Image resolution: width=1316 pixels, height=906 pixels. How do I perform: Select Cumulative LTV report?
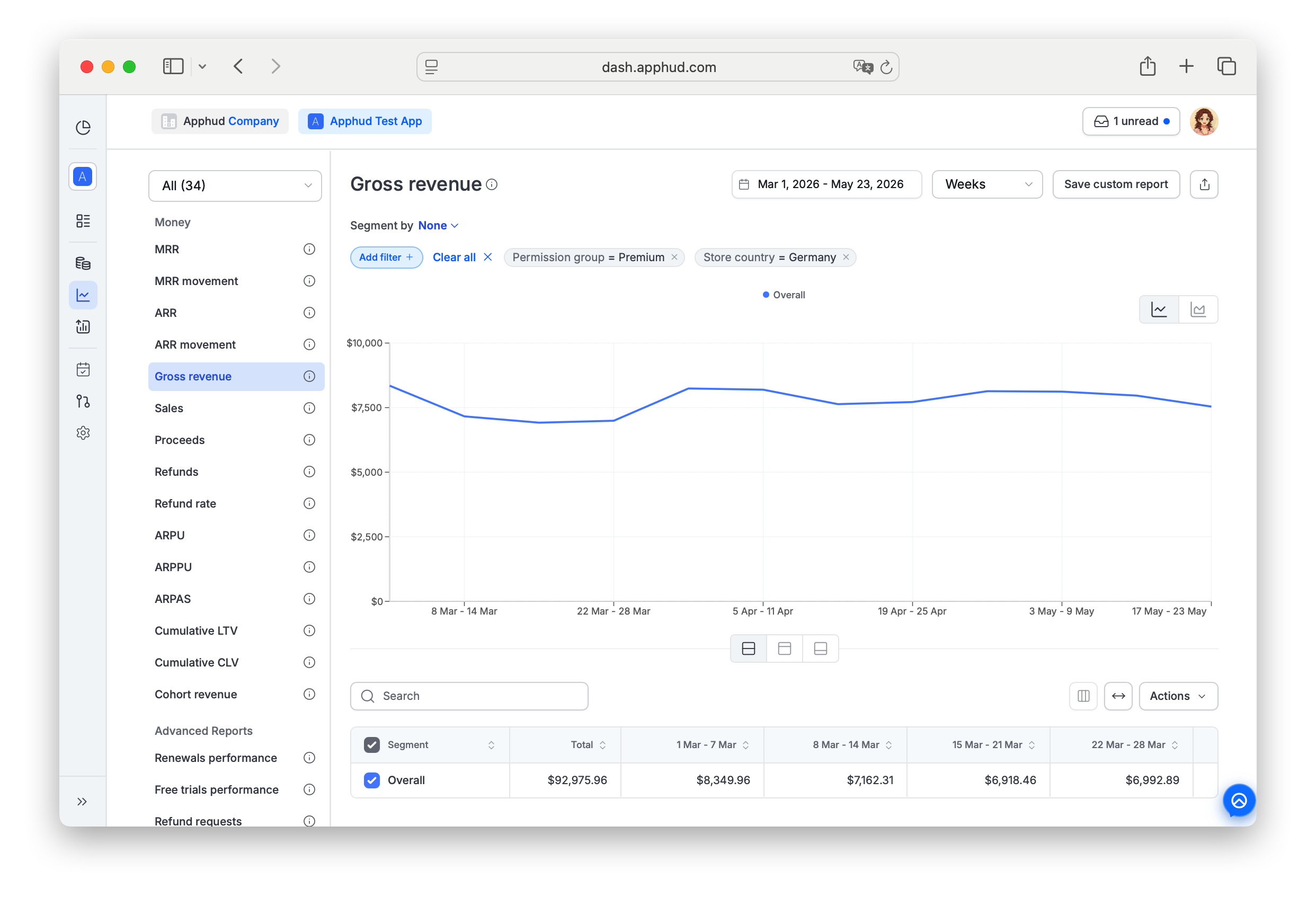pyautogui.click(x=236, y=630)
